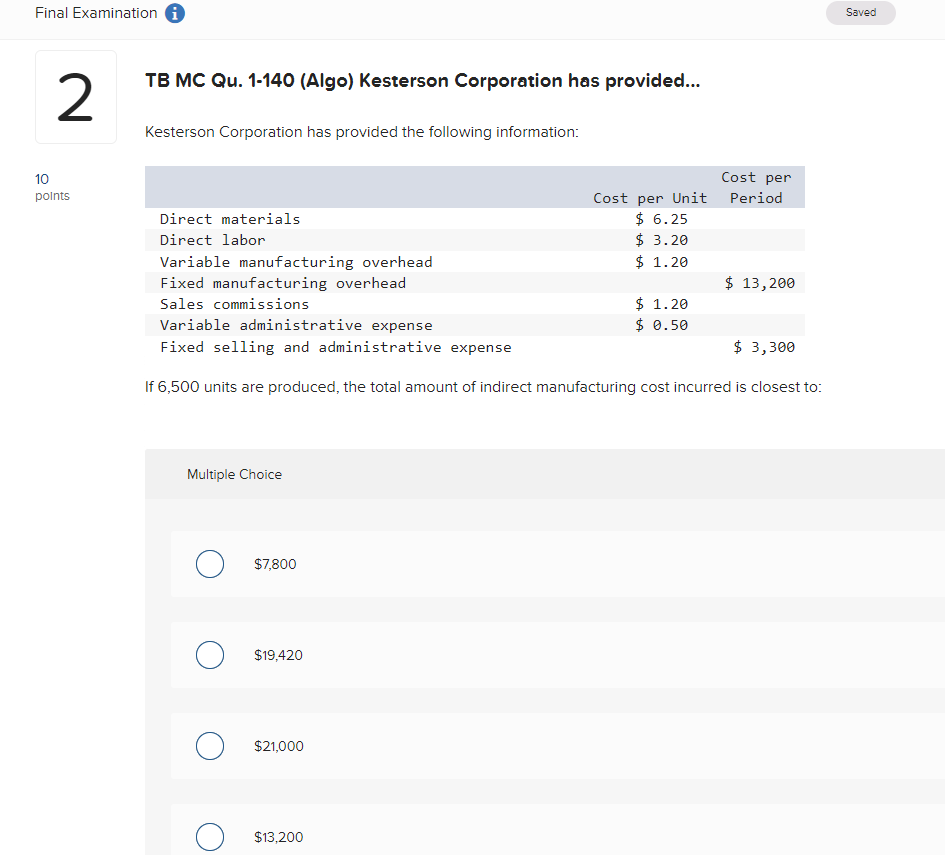Select the $21,000 radio button
Screen dimensions: 945x865
(210, 746)
